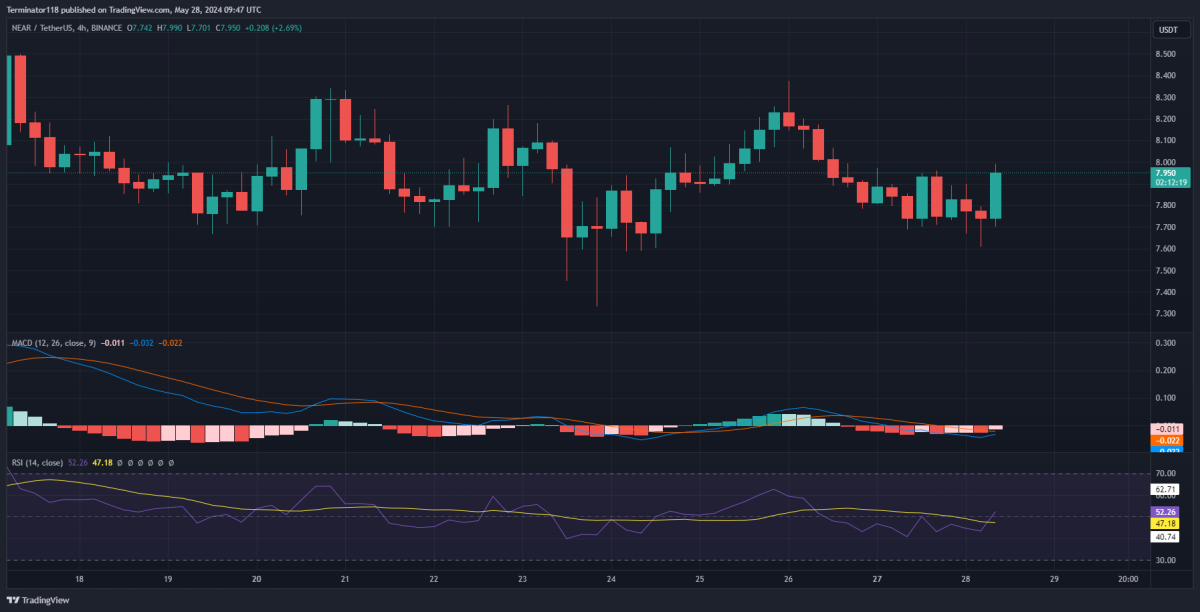
Task: Select the yellow RSI average tag 47.18
Action: (1167, 523)
